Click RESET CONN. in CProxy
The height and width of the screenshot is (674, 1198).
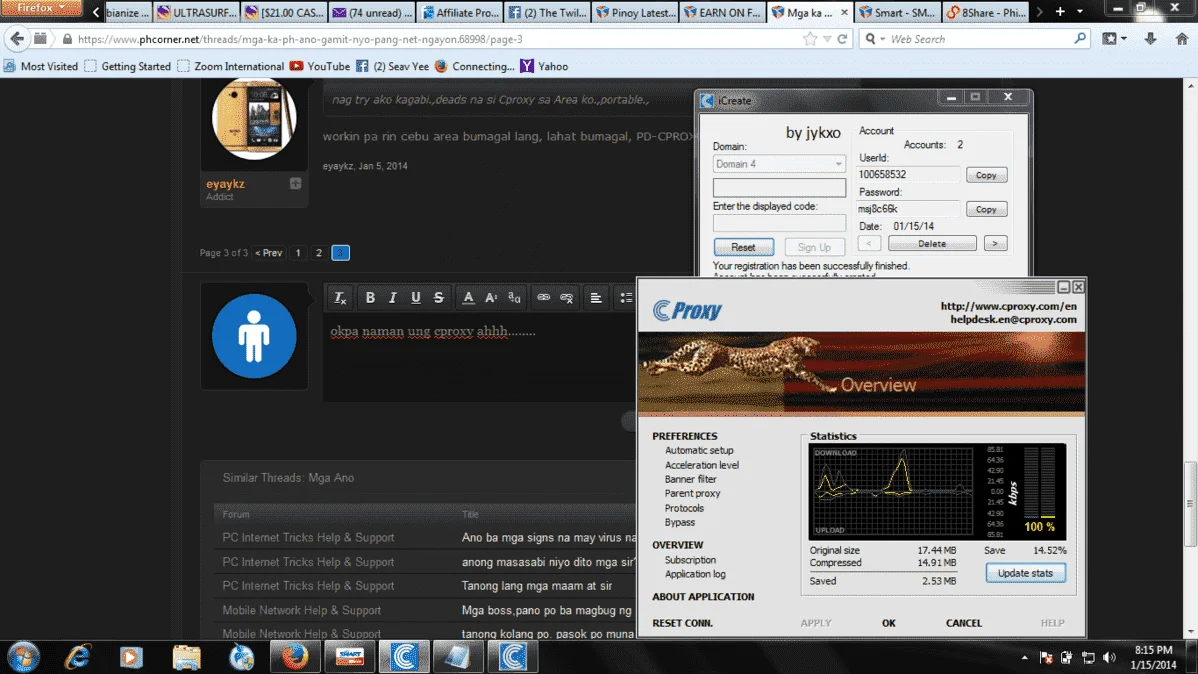click(682, 623)
